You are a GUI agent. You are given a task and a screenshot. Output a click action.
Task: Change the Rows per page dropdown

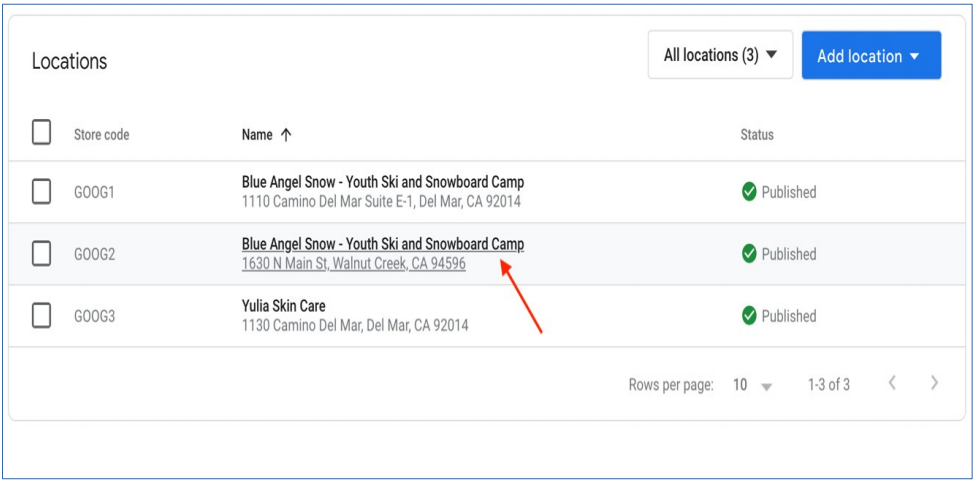(753, 385)
